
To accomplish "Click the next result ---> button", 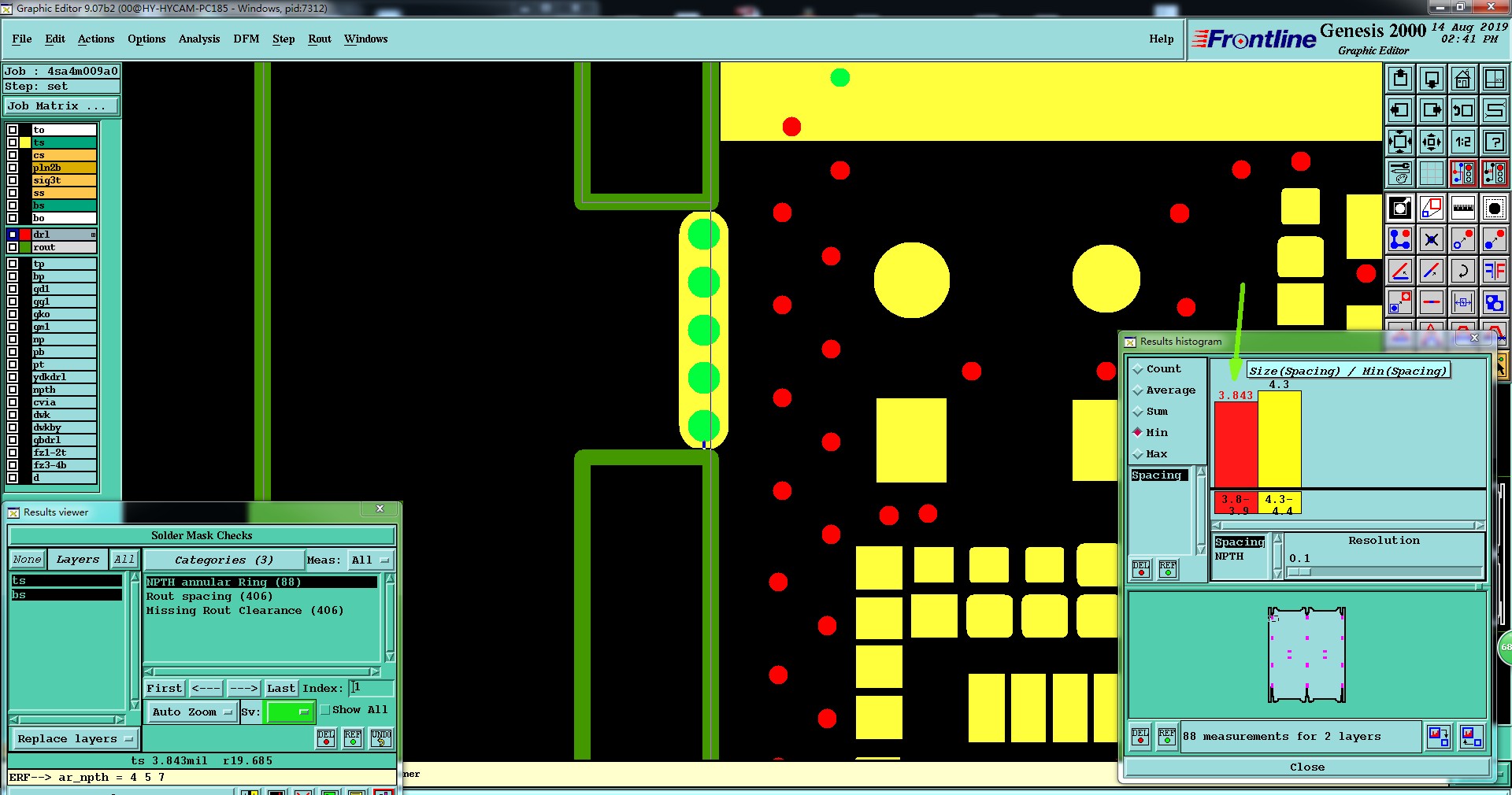I will pos(243,688).
